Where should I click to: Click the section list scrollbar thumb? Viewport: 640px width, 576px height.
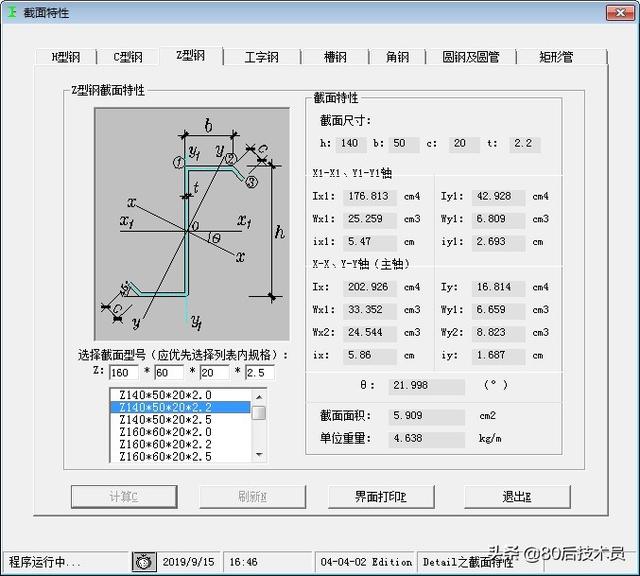point(259,413)
